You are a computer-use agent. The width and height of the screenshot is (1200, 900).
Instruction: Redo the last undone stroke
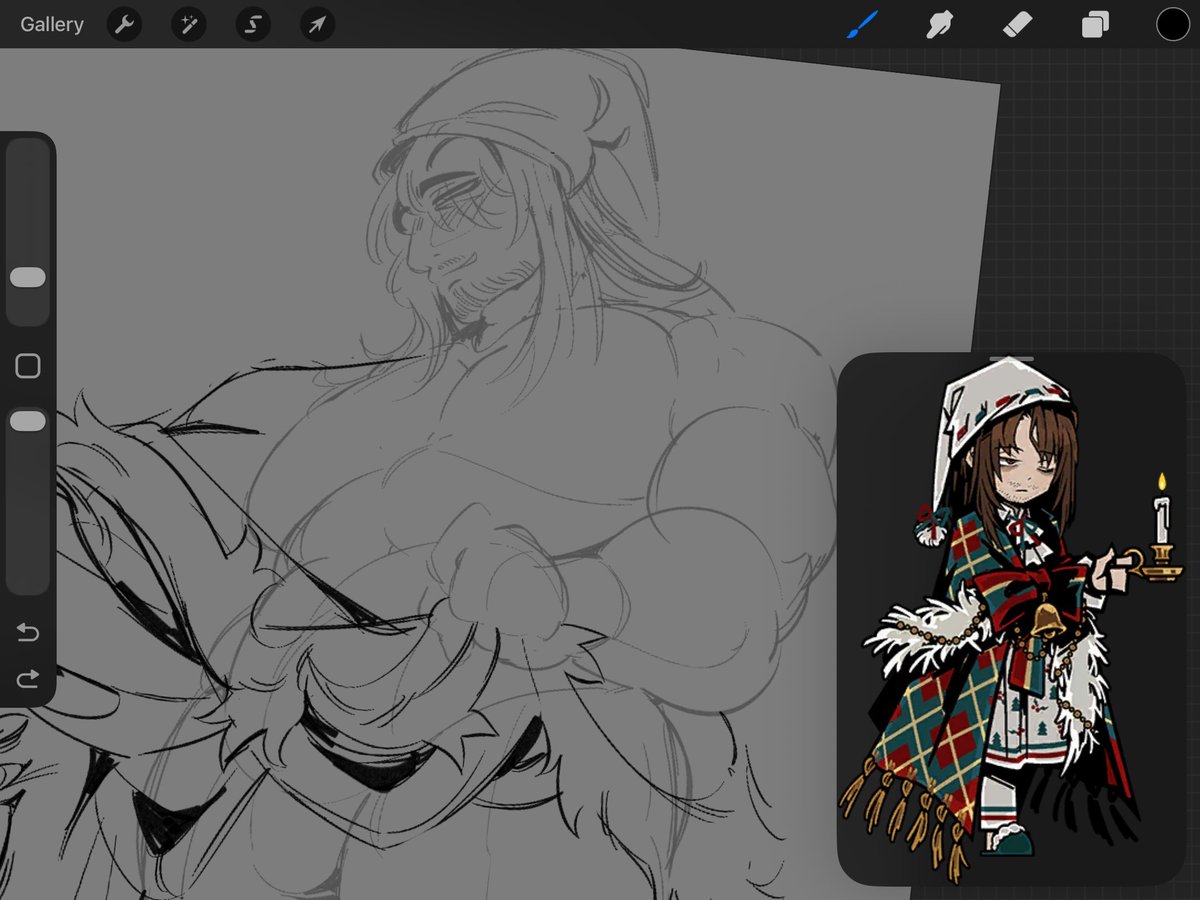coord(28,680)
